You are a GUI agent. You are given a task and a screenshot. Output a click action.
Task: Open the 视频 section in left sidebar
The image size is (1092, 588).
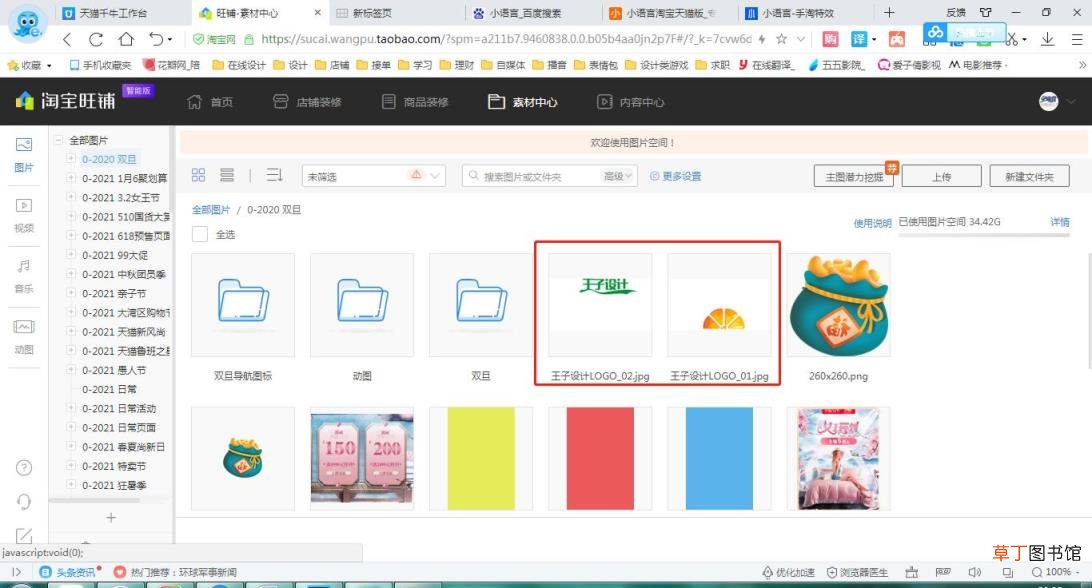(x=24, y=215)
